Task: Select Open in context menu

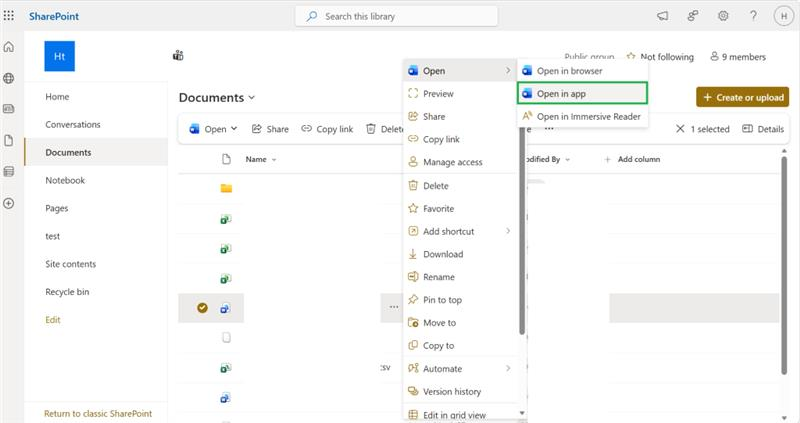Action: [x=459, y=70]
